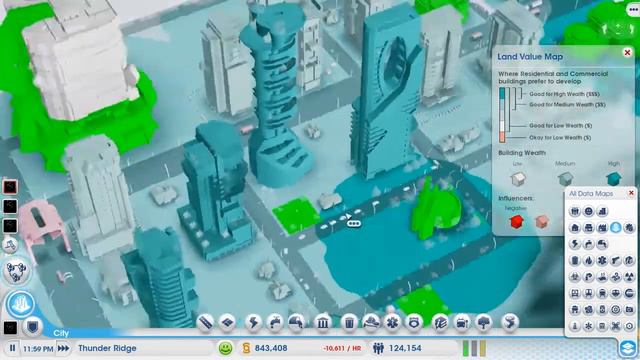Open the Zones tool in the bottom toolbar
The height and width of the screenshot is (360, 640).
coord(227,322)
